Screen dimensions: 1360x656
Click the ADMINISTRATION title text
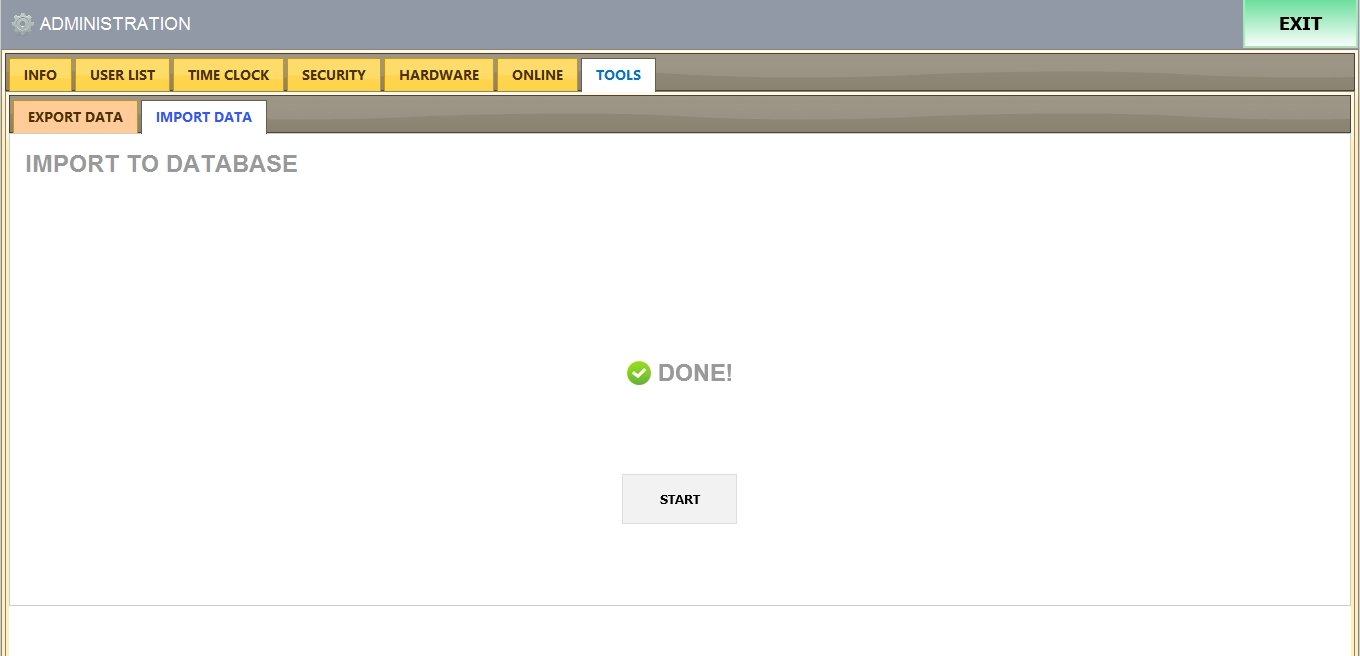pyautogui.click(x=115, y=23)
